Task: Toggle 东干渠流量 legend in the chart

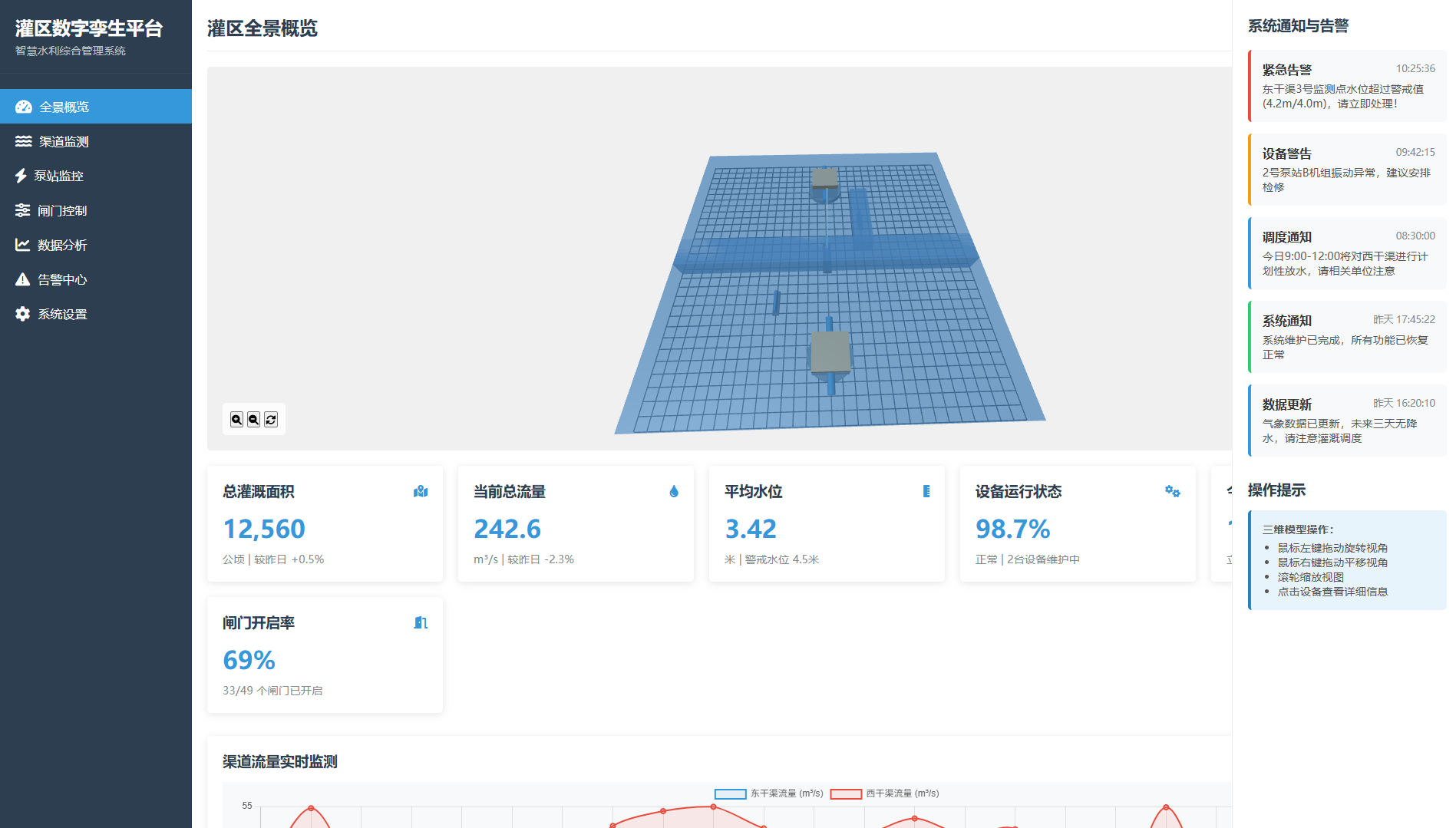Action: (769, 793)
